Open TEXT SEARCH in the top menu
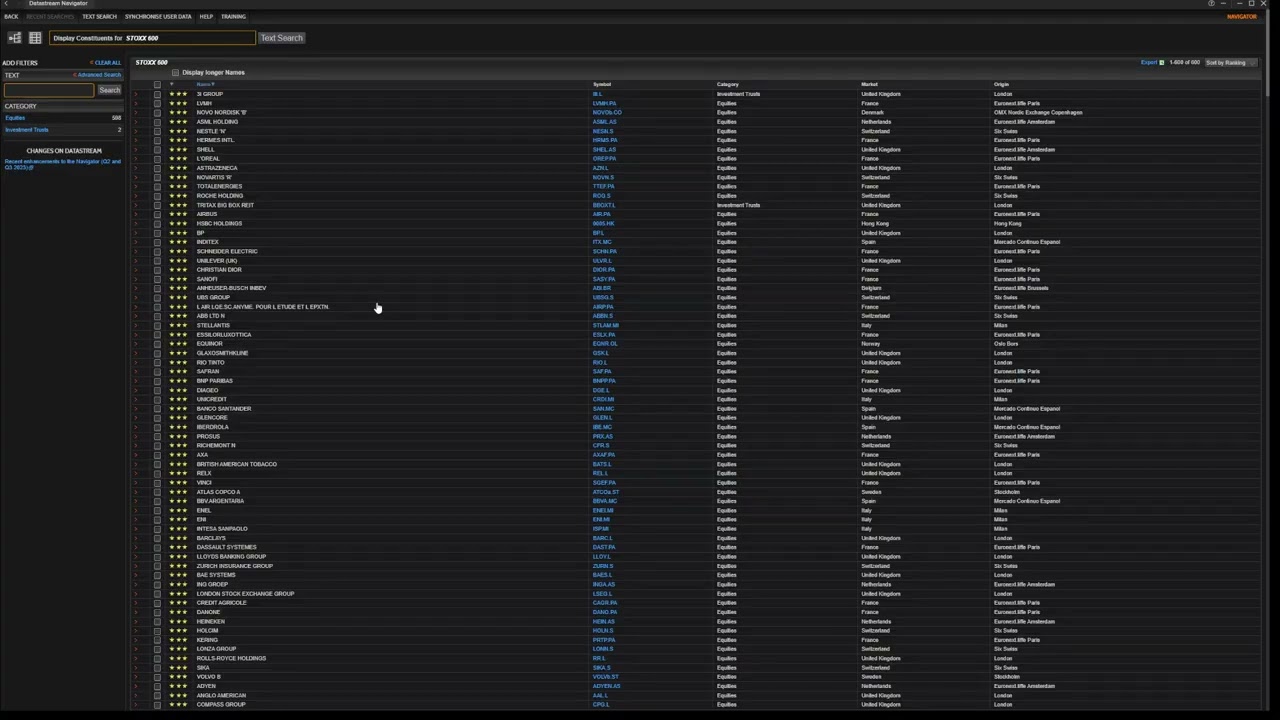 coord(99,17)
